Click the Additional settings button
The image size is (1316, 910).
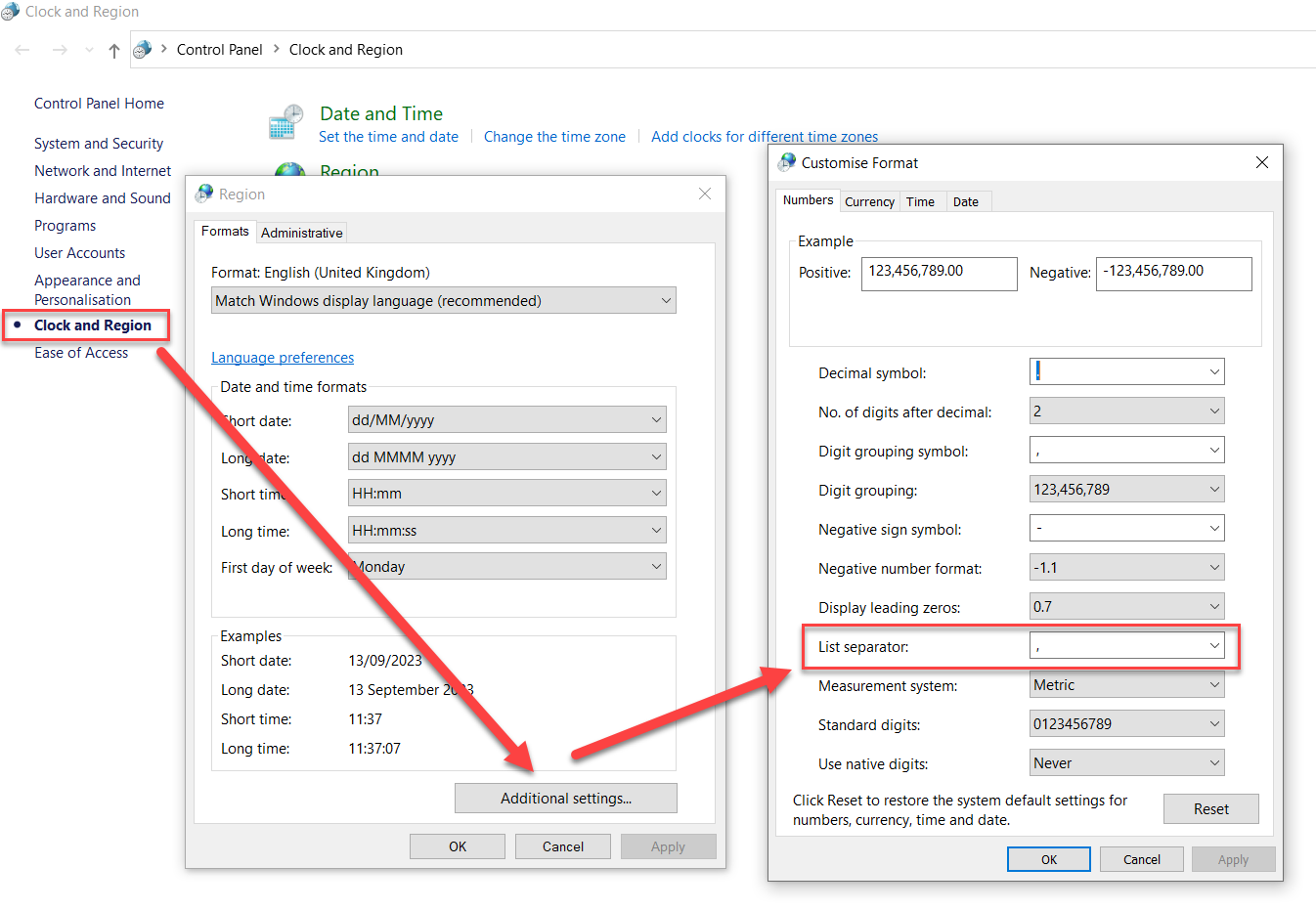[x=565, y=799]
